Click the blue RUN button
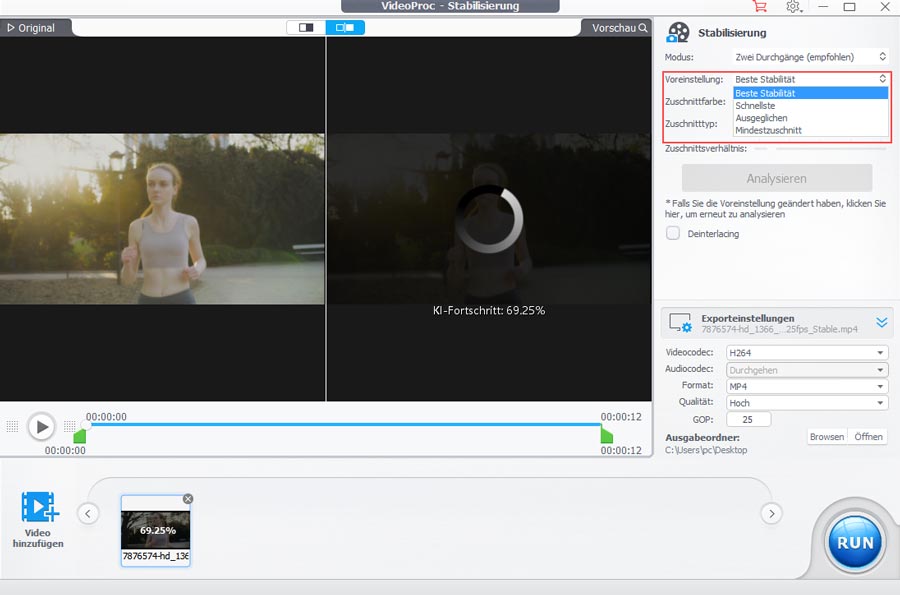The height and width of the screenshot is (595, 900). (855, 542)
